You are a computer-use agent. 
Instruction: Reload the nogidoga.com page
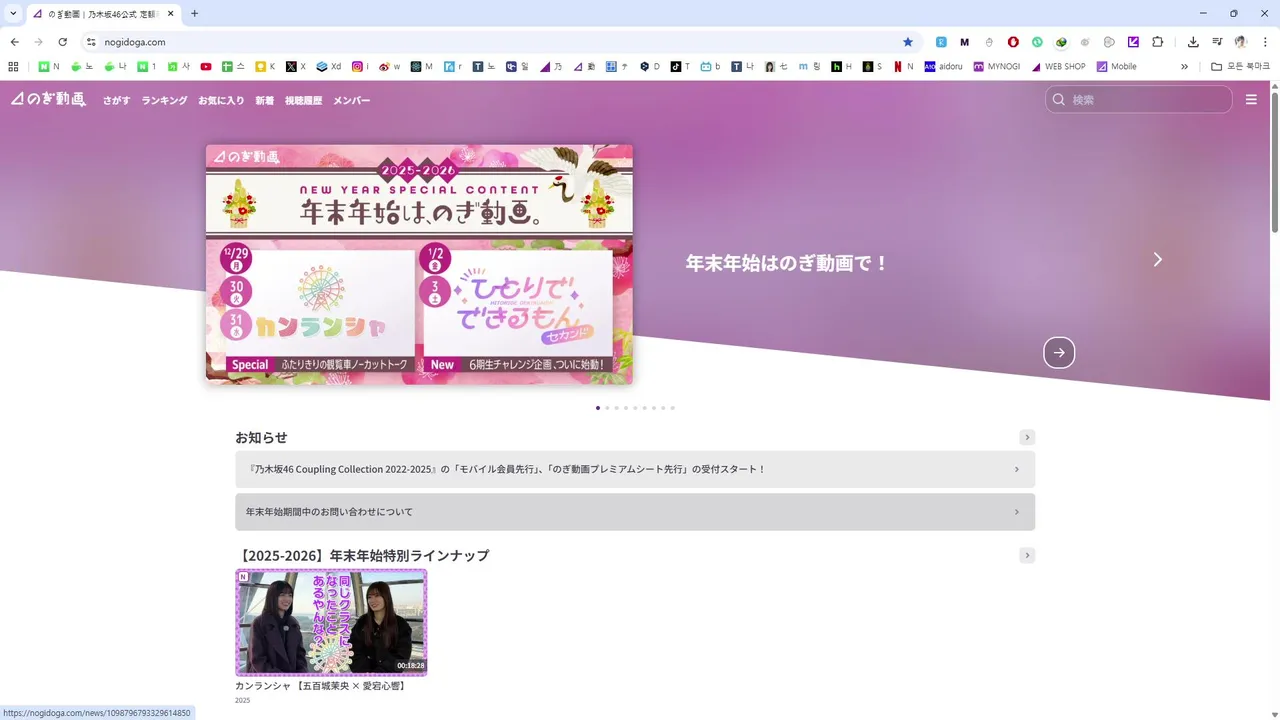(x=62, y=42)
